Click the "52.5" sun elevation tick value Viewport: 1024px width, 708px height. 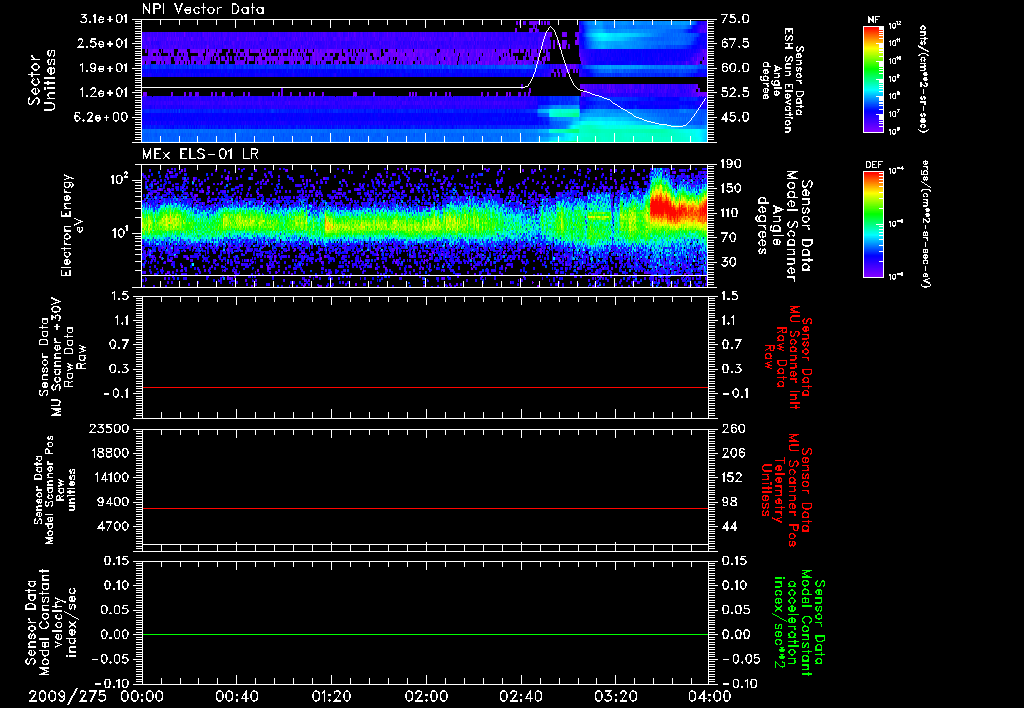click(735, 93)
